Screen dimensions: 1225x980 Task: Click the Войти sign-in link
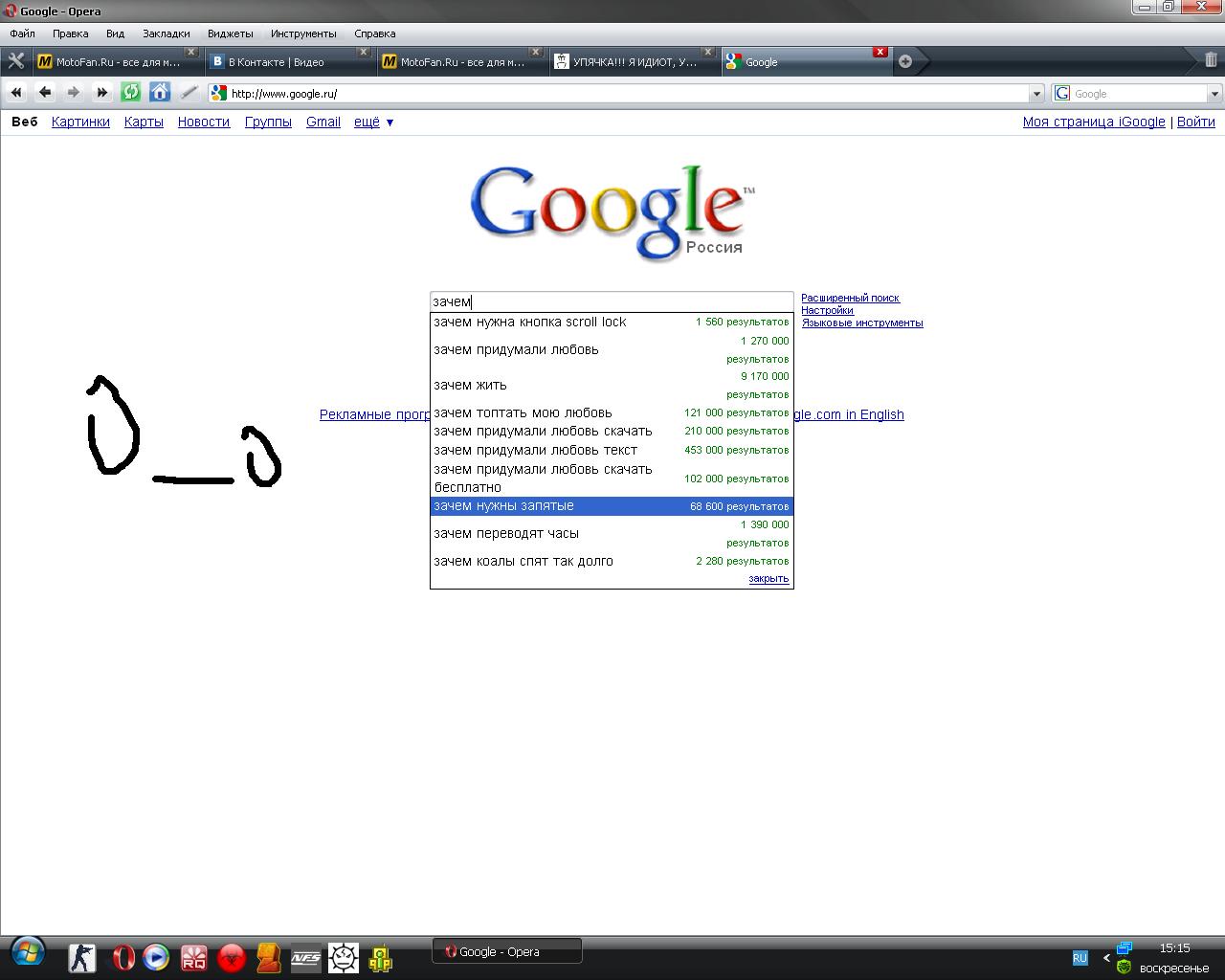coord(1196,122)
